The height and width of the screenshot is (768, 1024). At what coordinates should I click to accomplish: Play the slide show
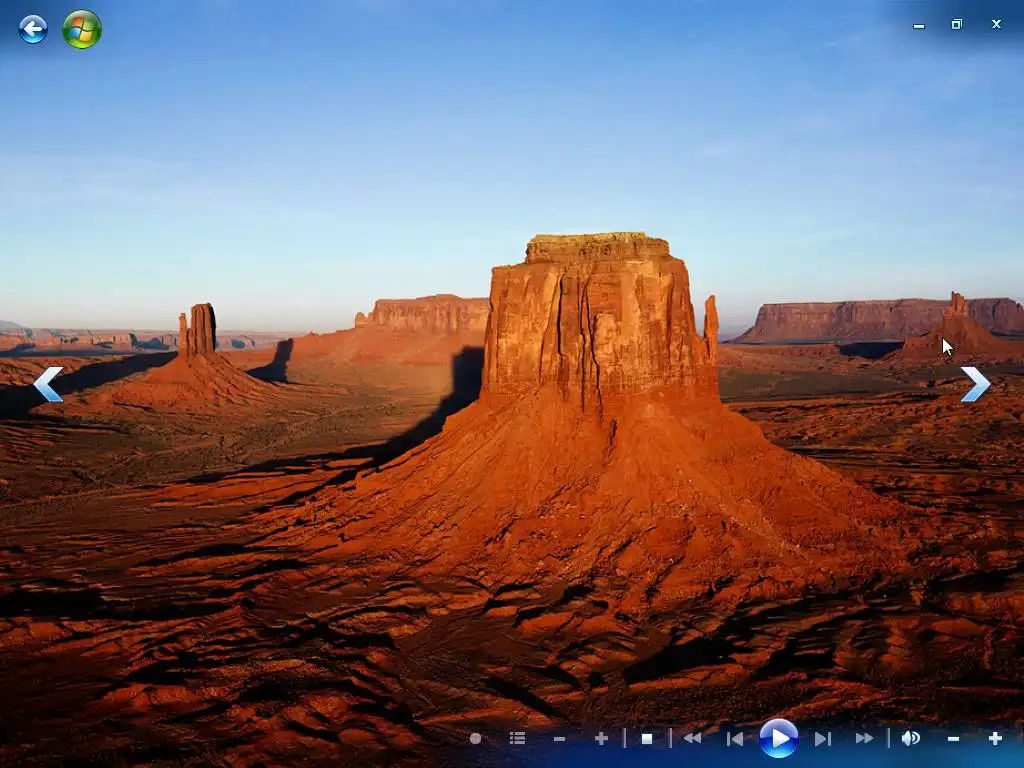(x=778, y=739)
